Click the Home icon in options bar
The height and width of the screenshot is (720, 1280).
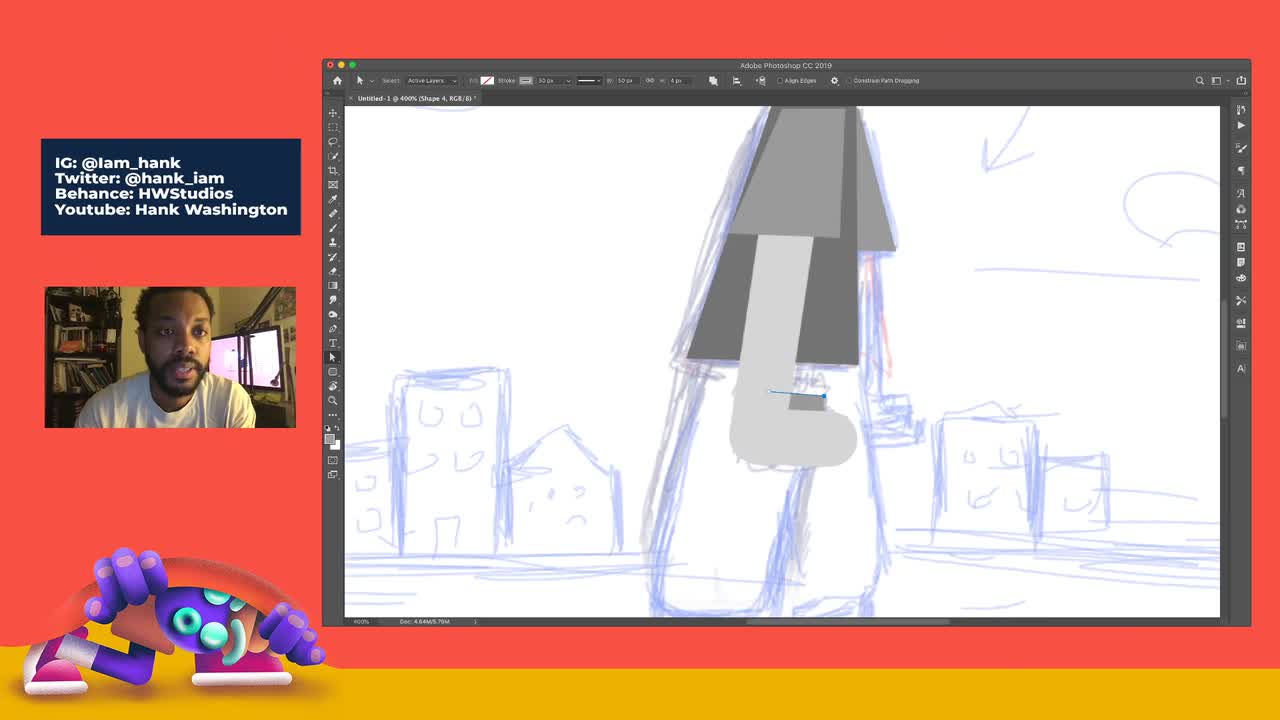pyautogui.click(x=337, y=80)
